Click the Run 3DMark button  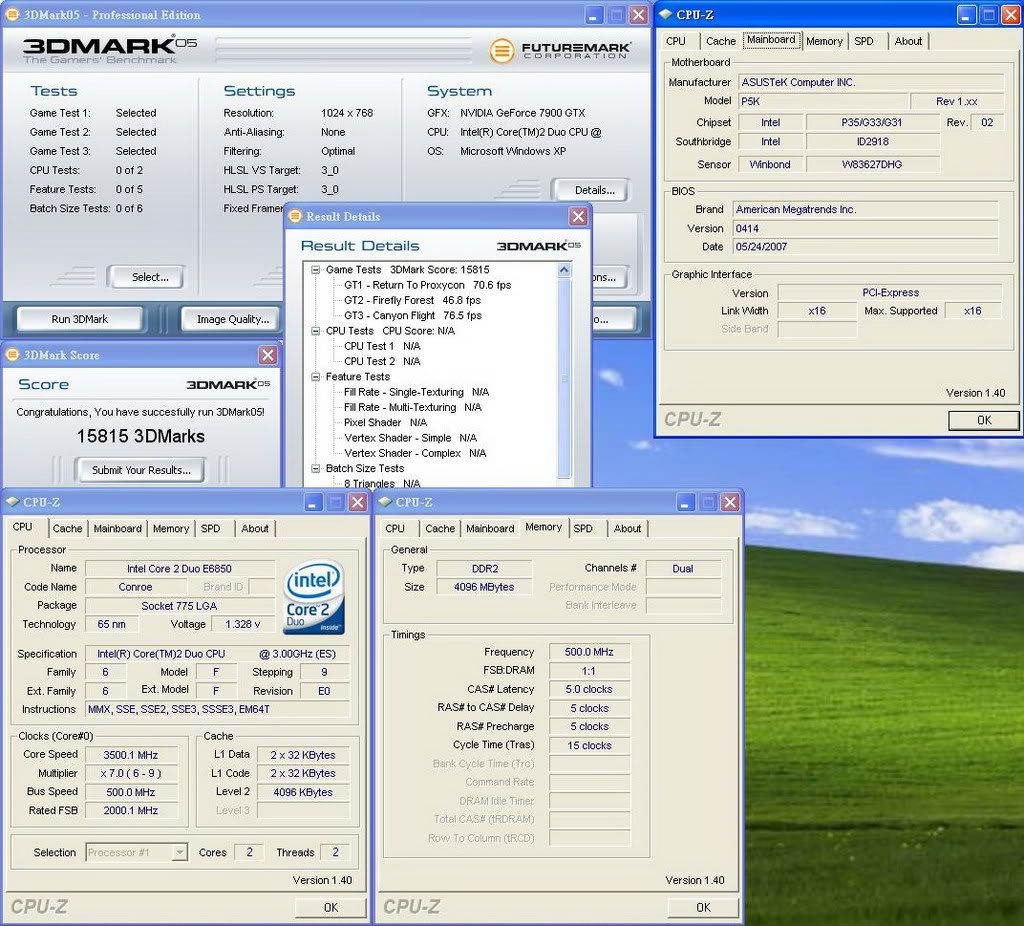[x=79, y=319]
